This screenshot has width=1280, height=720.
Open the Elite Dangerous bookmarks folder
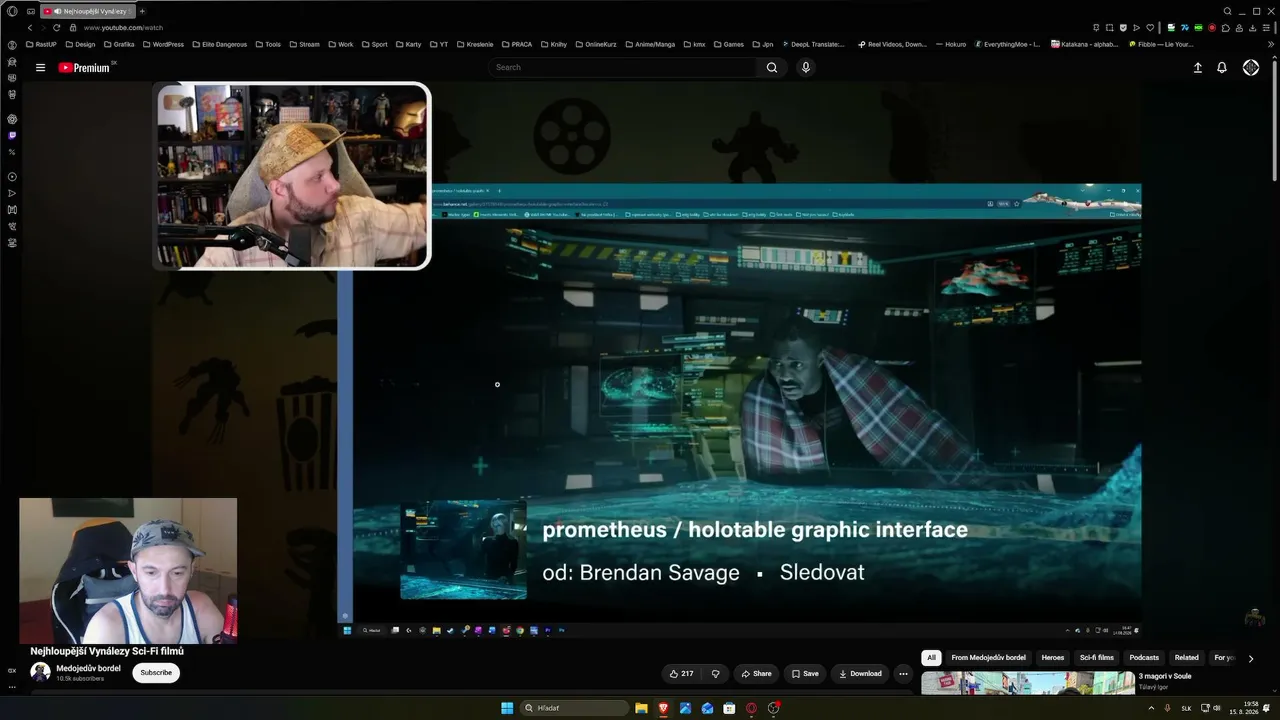[219, 44]
